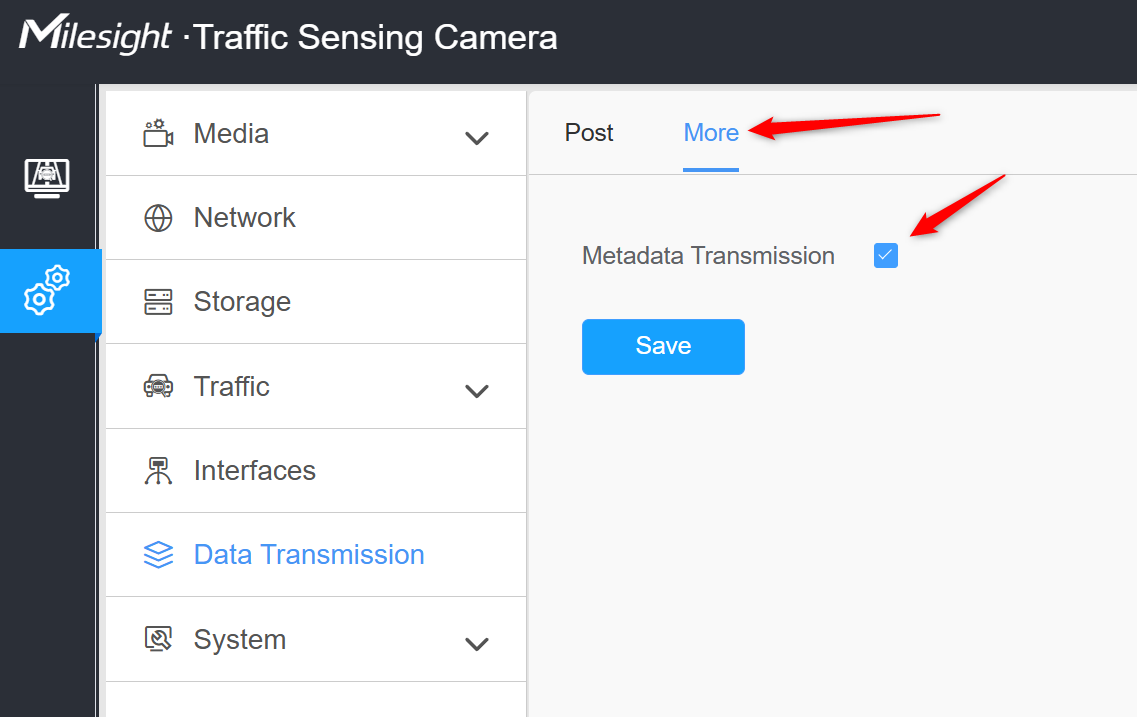Open the Interfaces menu item
This screenshot has height=717, width=1137.
click(315, 471)
